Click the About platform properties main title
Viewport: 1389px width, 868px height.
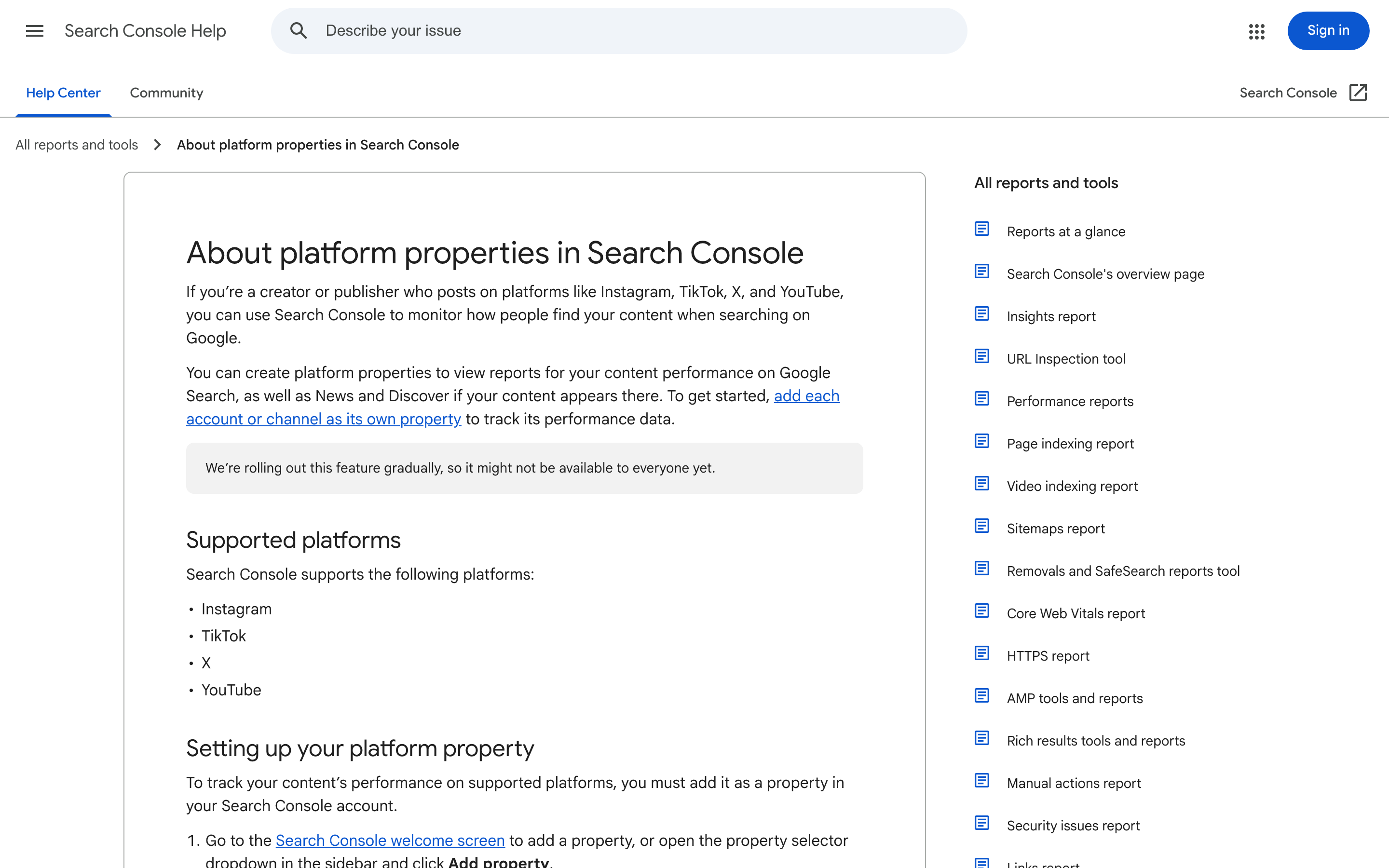tap(495, 253)
